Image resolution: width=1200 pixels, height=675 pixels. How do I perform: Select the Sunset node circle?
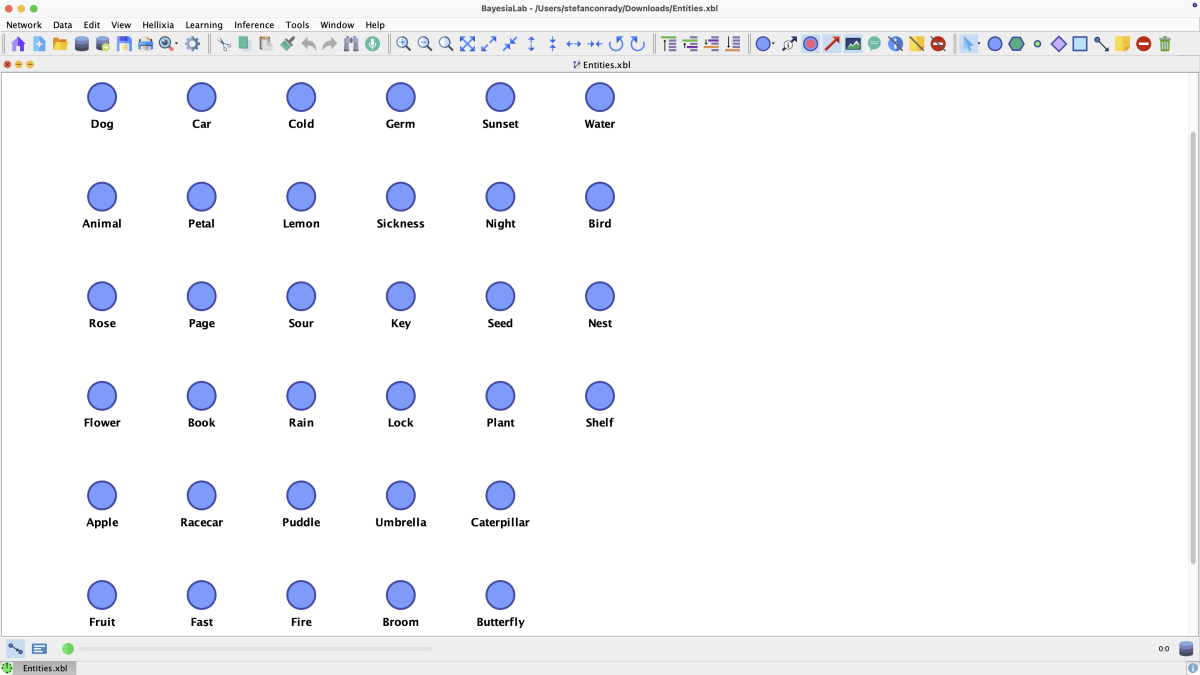500,97
